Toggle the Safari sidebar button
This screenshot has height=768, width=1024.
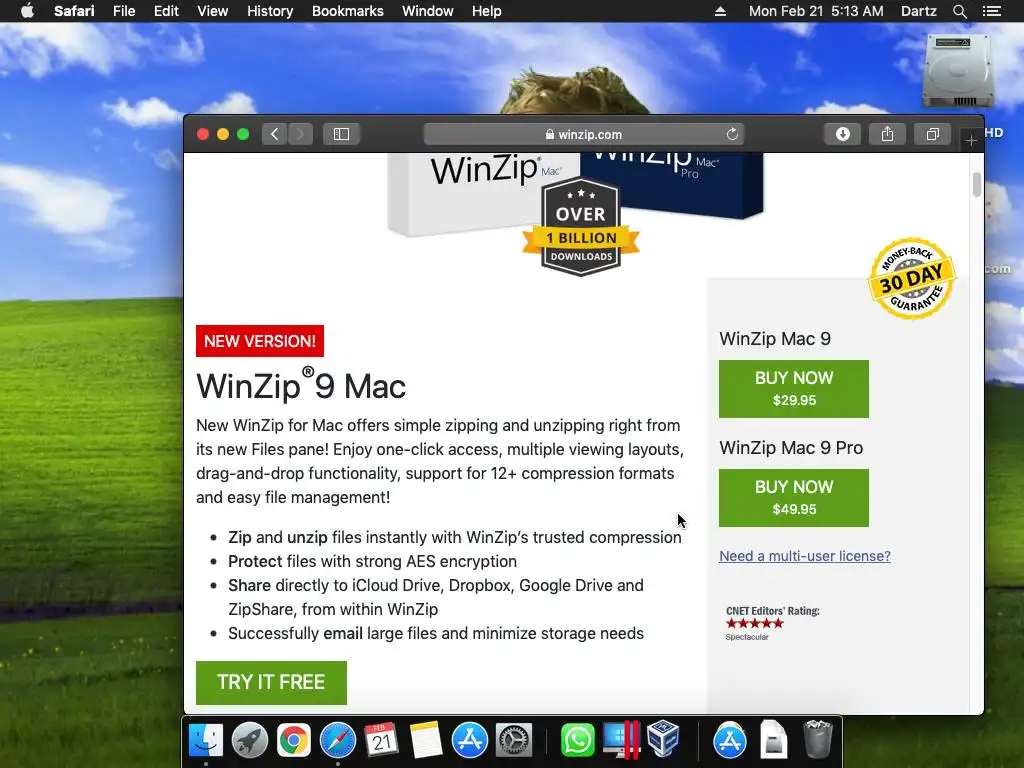pos(342,134)
